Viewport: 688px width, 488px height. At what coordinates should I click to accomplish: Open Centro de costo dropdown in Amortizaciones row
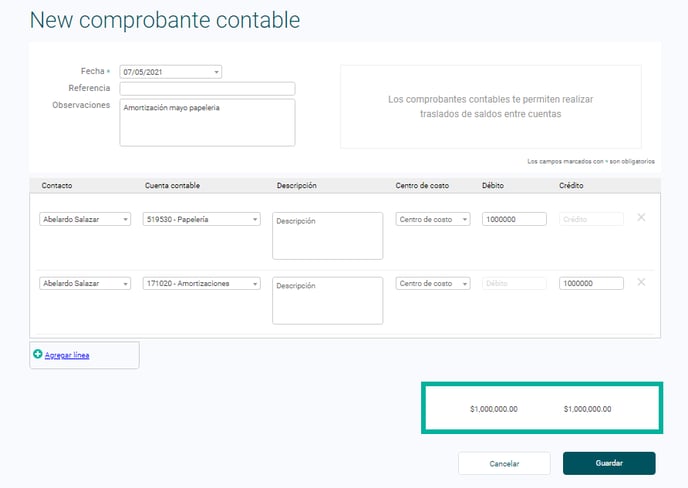point(433,283)
